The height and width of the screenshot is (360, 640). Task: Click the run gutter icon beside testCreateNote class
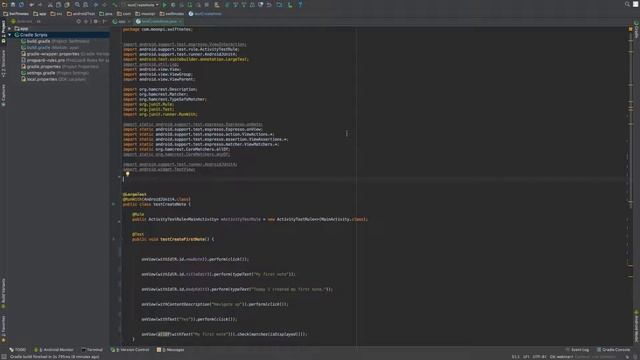114,204
